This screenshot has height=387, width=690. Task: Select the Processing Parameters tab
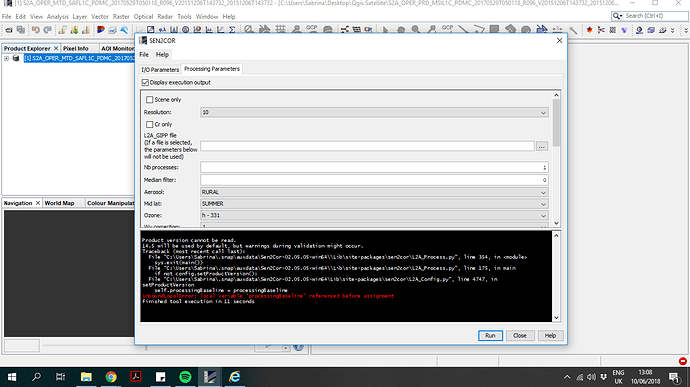click(x=212, y=69)
